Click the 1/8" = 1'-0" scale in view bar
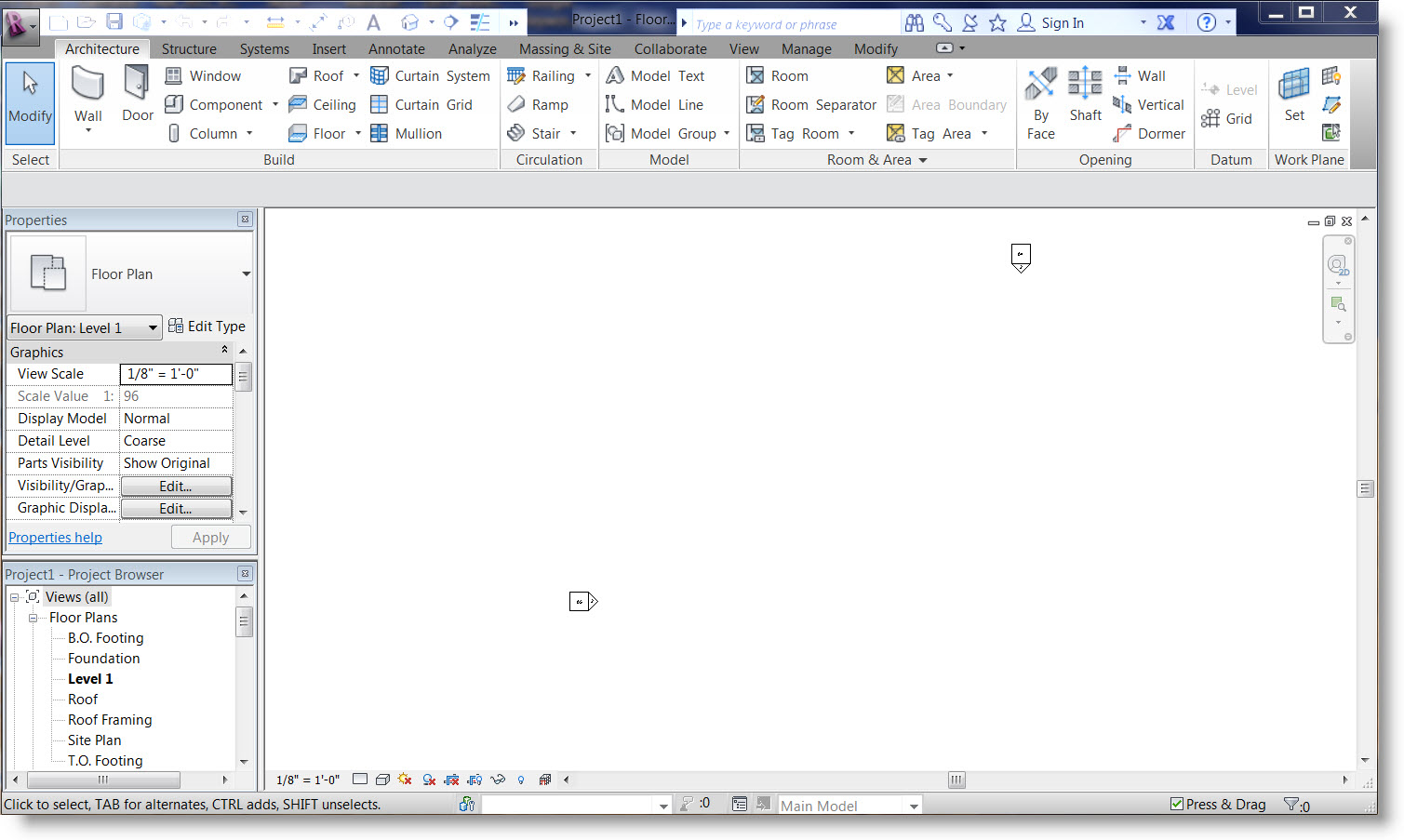Image resolution: width=1404 pixels, height=840 pixels. (308, 780)
